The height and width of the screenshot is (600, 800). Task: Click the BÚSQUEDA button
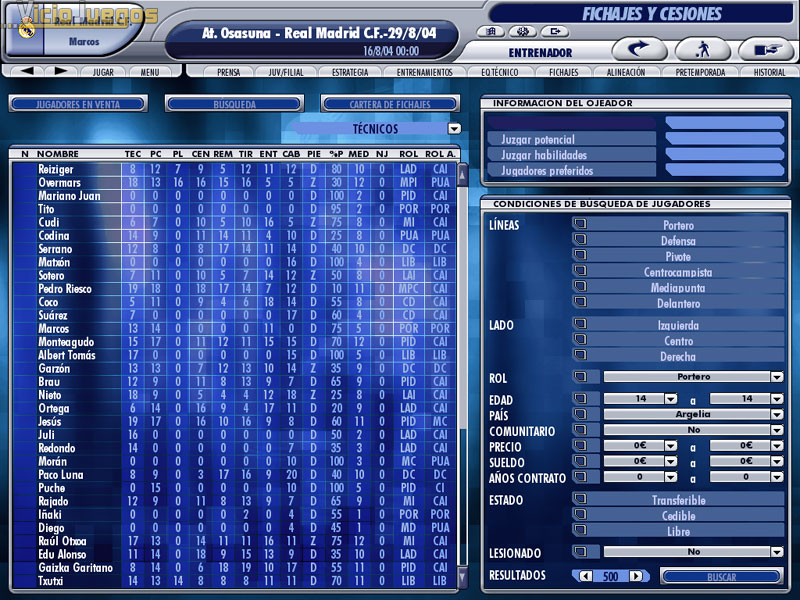click(234, 104)
